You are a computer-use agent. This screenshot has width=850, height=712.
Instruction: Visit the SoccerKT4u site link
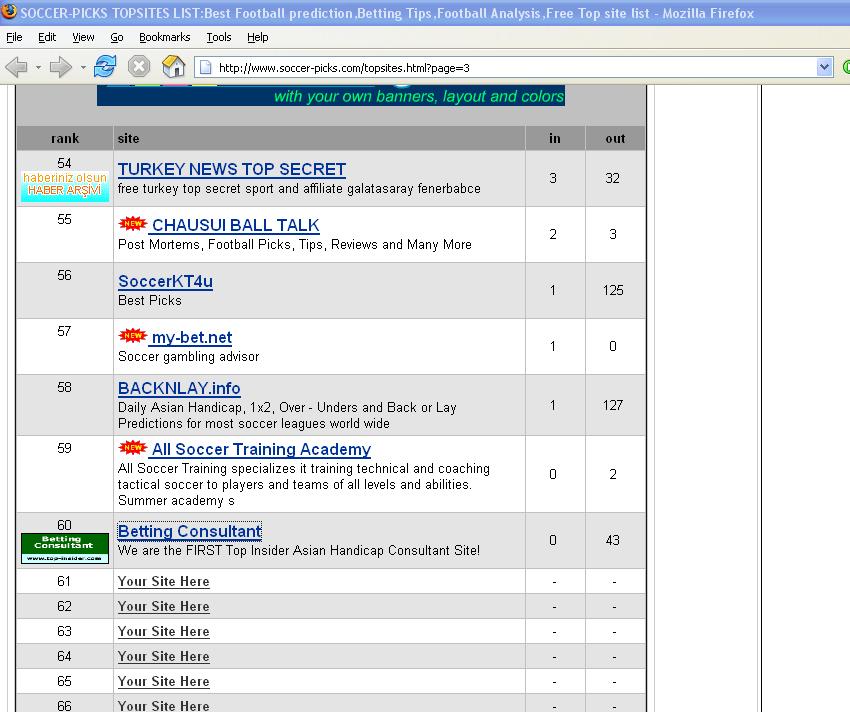click(x=165, y=281)
